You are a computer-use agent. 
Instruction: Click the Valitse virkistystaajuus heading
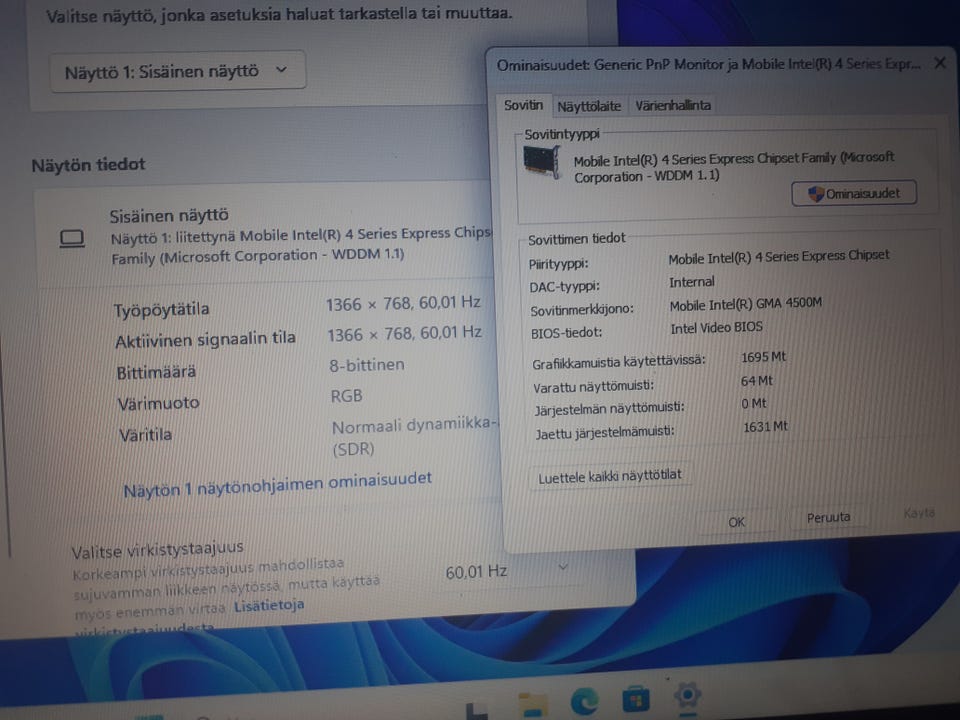point(157,549)
